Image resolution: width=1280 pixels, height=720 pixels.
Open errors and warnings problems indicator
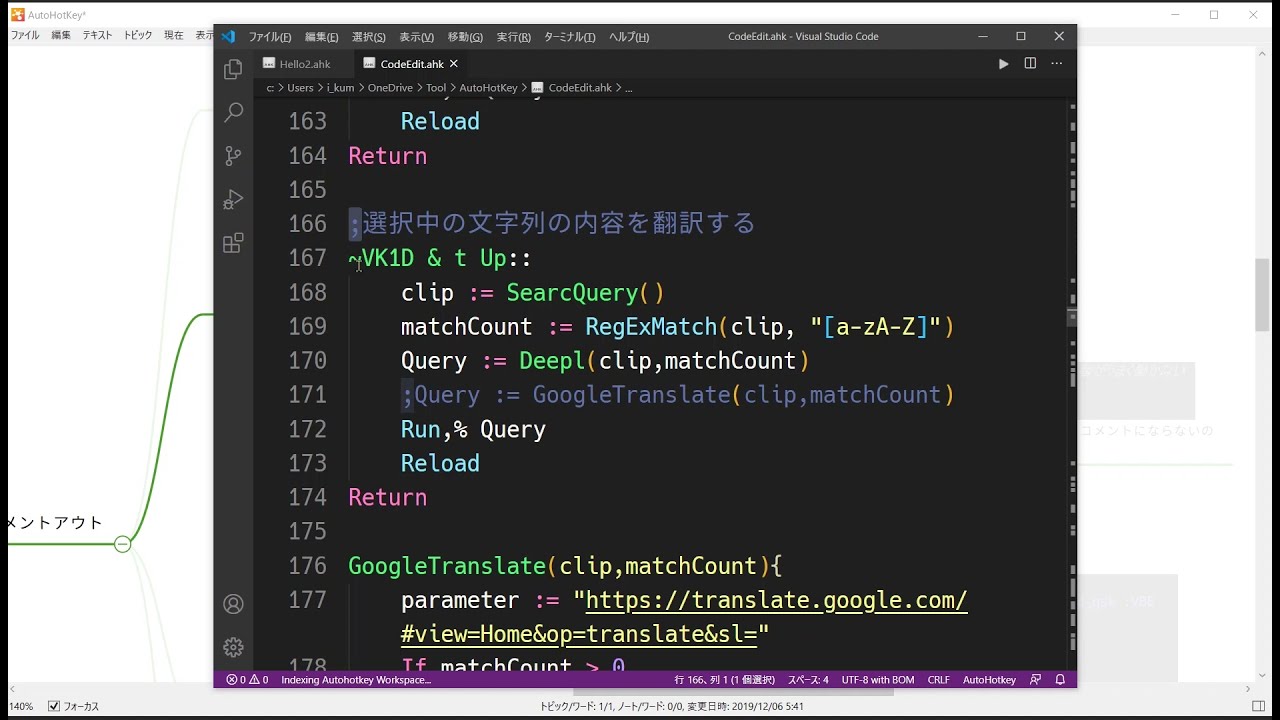click(x=247, y=680)
